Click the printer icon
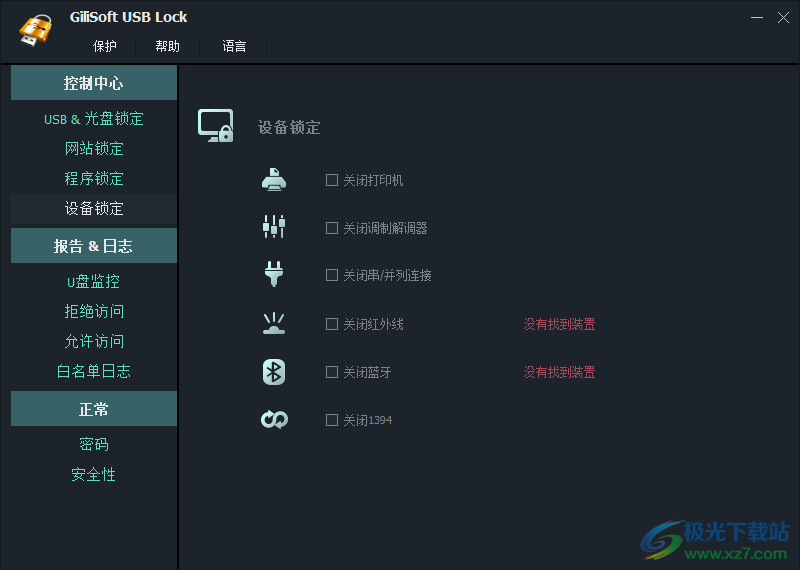 [274, 180]
